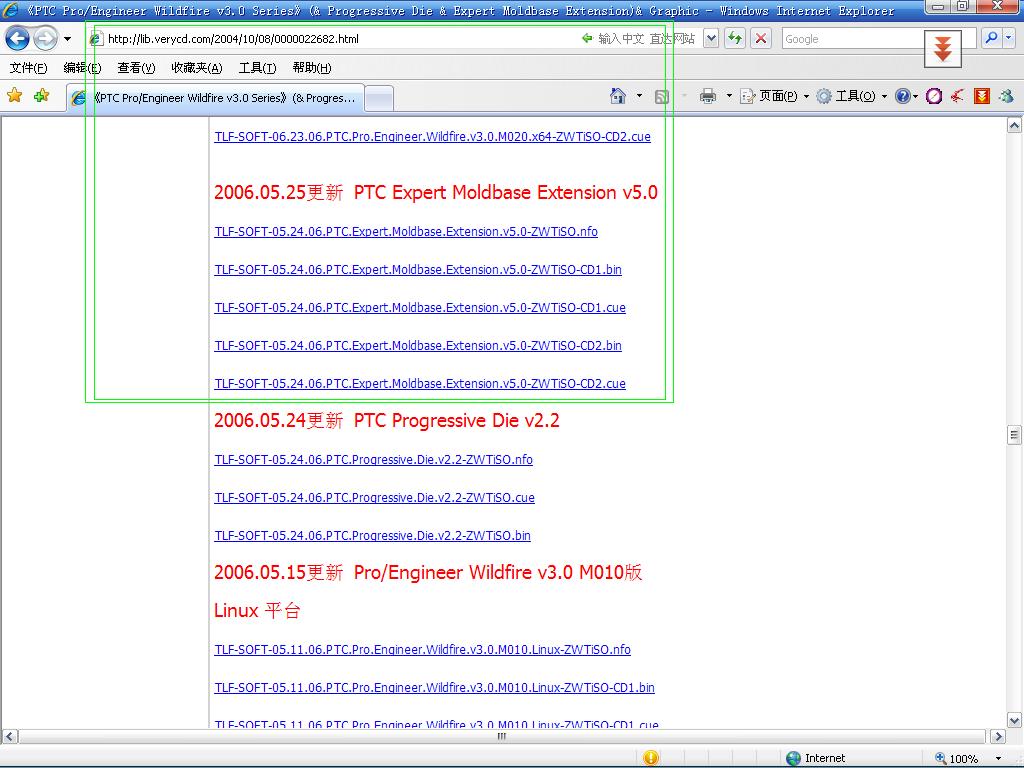The width and height of the screenshot is (1024, 768).
Task: Click the 'Linux 平台' heading text
Action: 257,610
